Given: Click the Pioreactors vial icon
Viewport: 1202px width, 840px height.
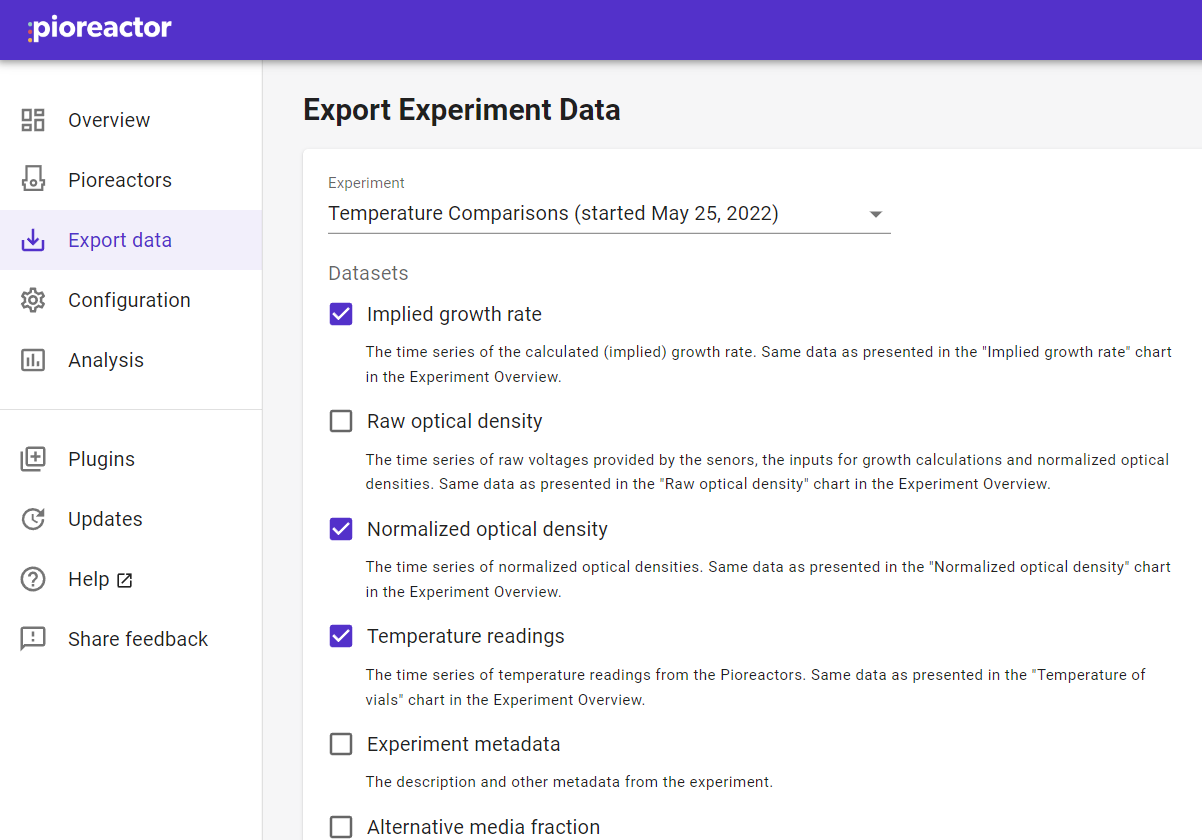Looking at the screenshot, I should (x=33, y=180).
